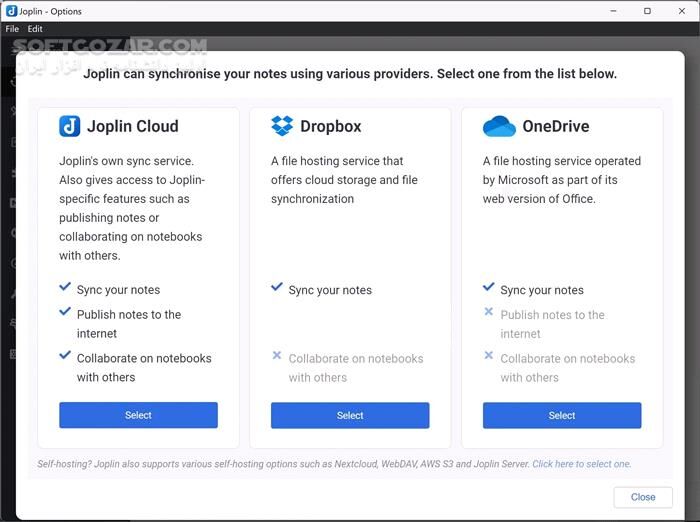Click the Joplin app icon in title bar
700x522 pixels.
pos(10,11)
